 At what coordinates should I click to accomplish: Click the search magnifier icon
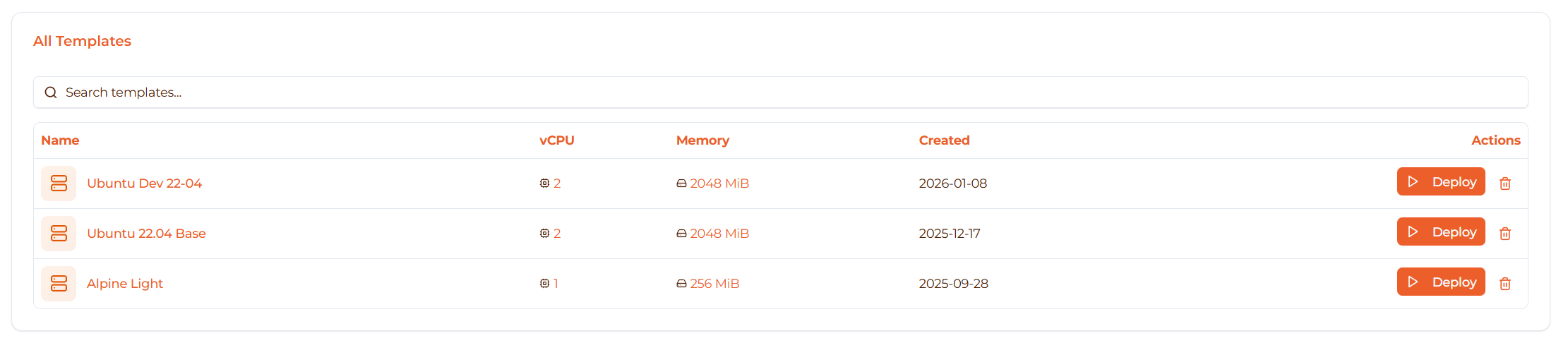click(x=51, y=92)
